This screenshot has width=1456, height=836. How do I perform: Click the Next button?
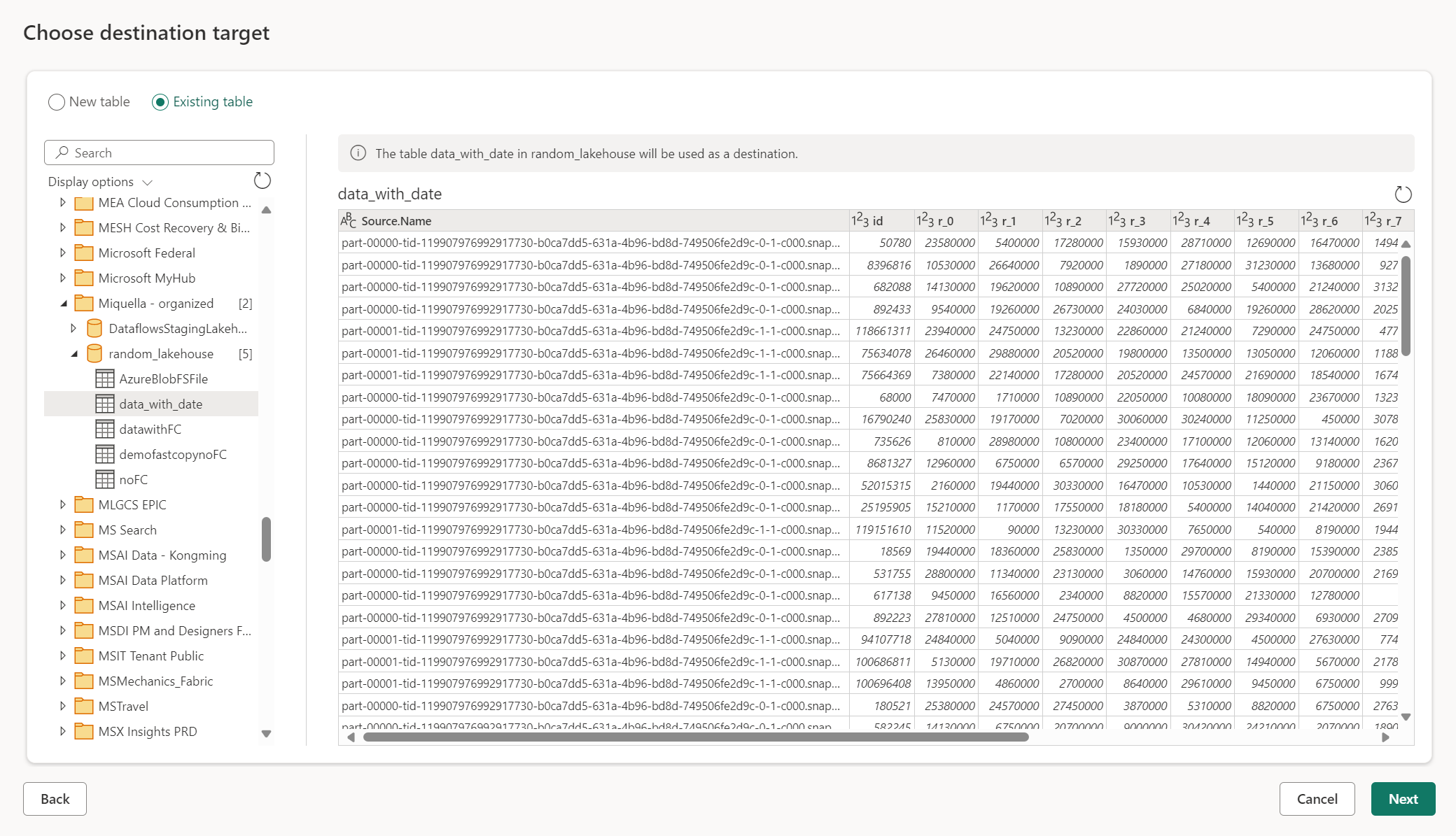(1403, 798)
